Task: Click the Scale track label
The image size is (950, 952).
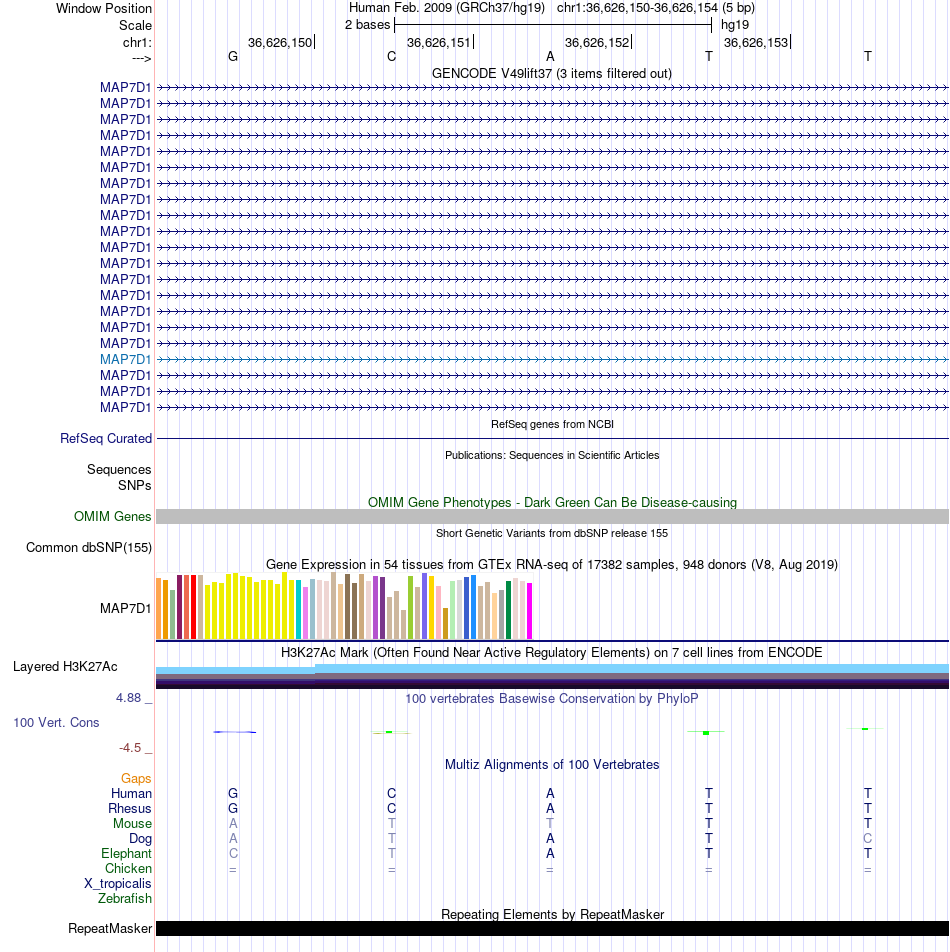Action: tap(135, 26)
